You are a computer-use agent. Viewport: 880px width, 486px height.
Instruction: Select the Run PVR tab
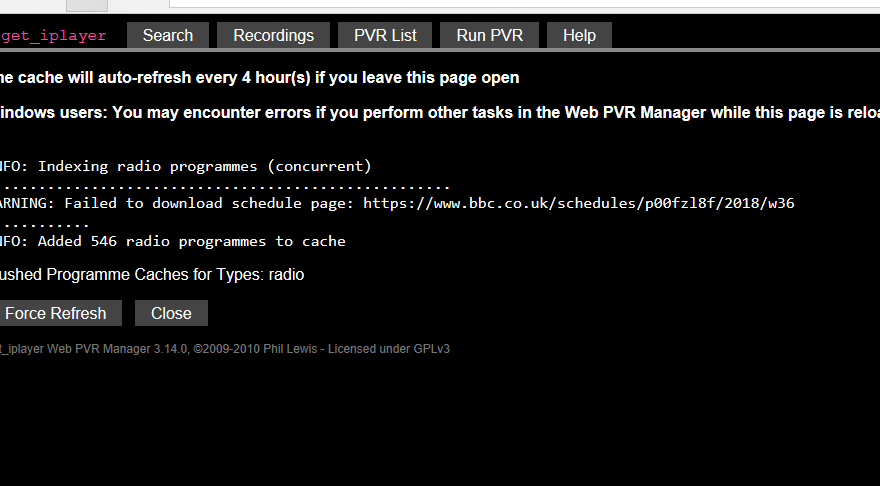(489, 36)
